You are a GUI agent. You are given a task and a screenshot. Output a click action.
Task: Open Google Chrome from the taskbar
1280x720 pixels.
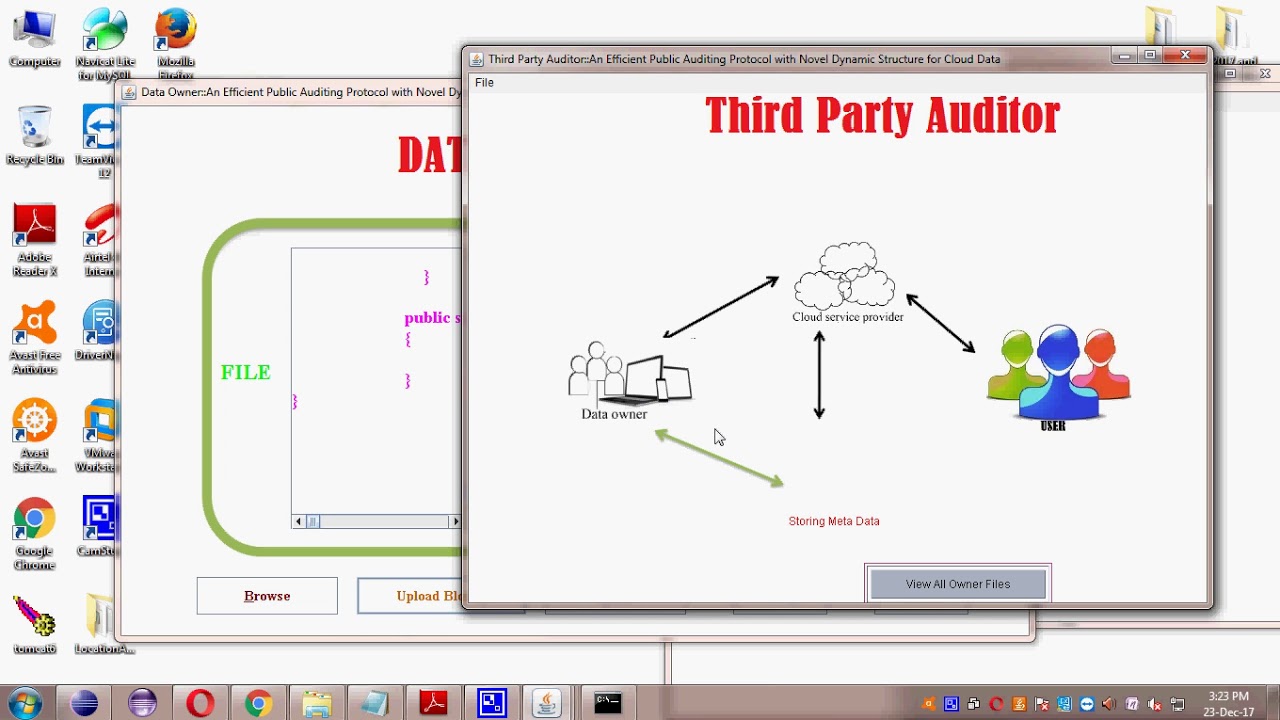click(258, 704)
